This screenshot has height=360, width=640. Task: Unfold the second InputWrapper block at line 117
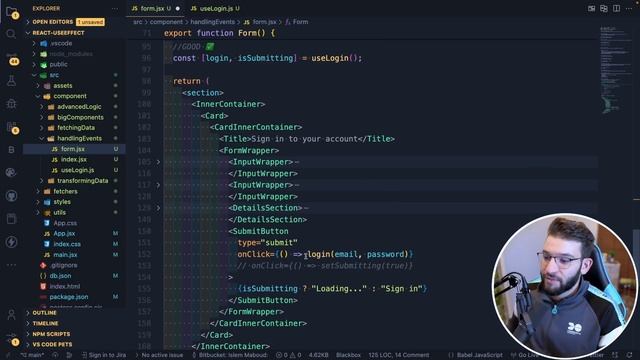pyautogui.click(x=158, y=185)
